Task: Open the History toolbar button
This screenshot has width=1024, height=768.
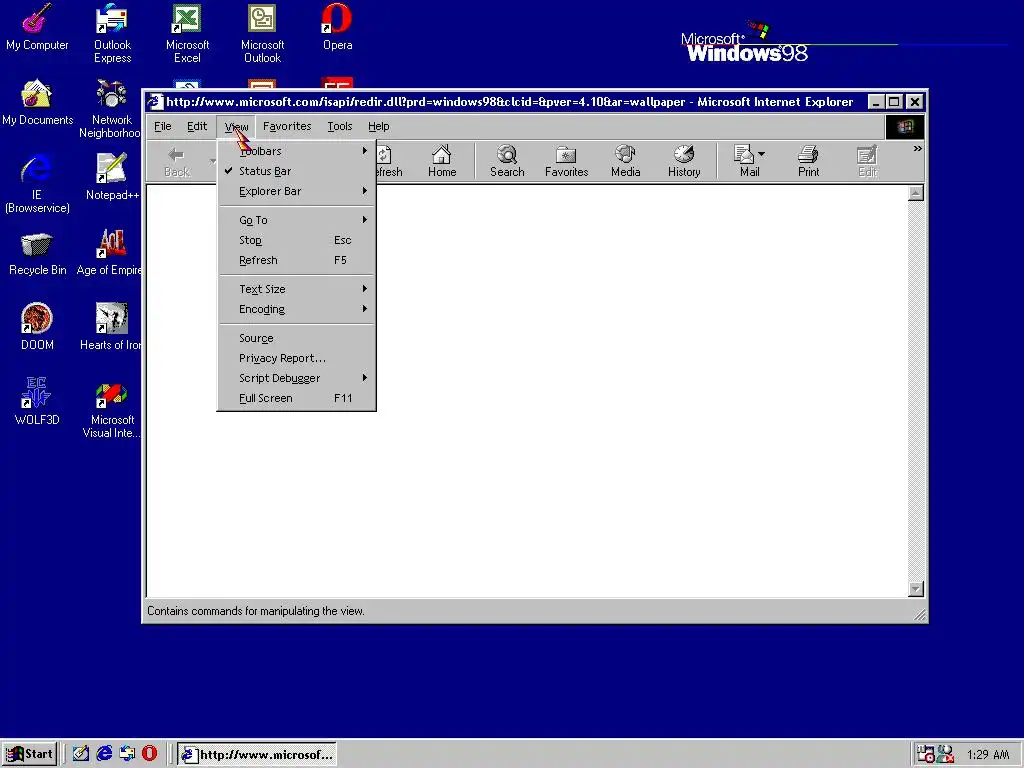Action: [x=684, y=161]
